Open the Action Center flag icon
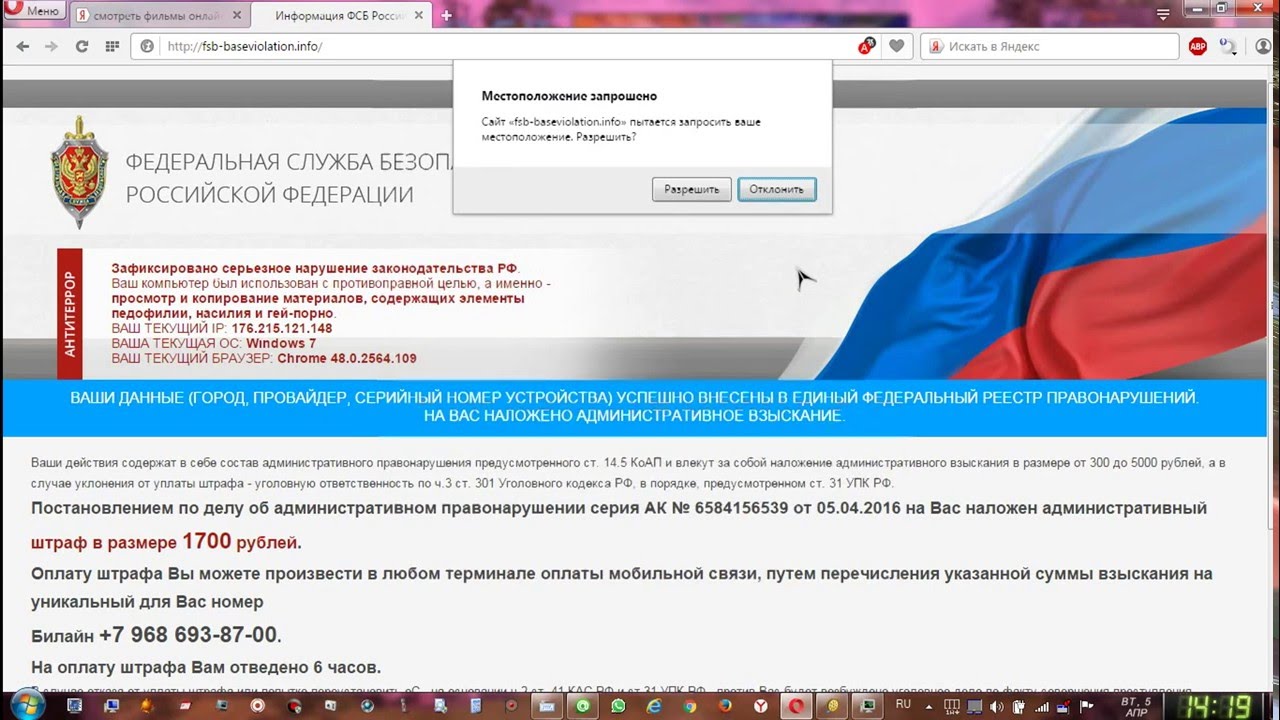Image resolution: width=1280 pixels, height=720 pixels. click(x=1085, y=707)
